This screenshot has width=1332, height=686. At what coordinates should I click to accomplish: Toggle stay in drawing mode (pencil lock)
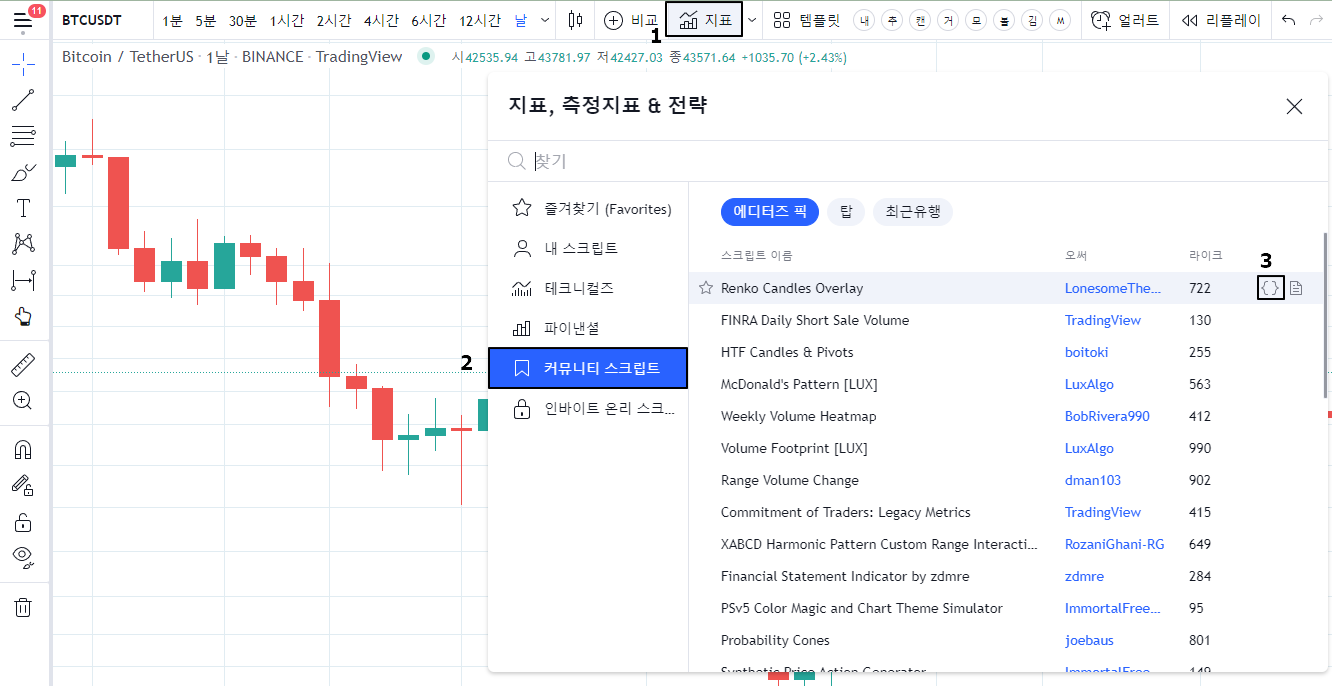pyautogui.click(x=23, y=485)
